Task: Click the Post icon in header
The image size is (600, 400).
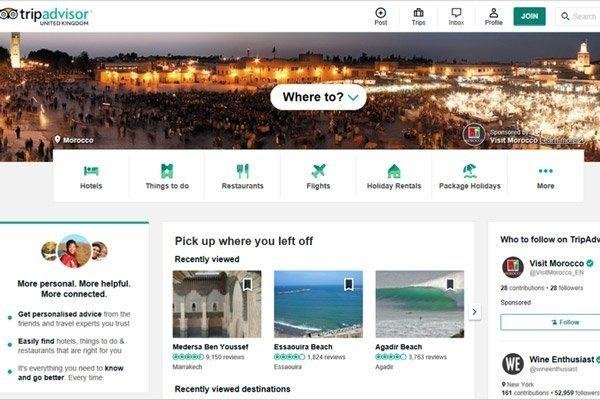Action: click(380, 13)
